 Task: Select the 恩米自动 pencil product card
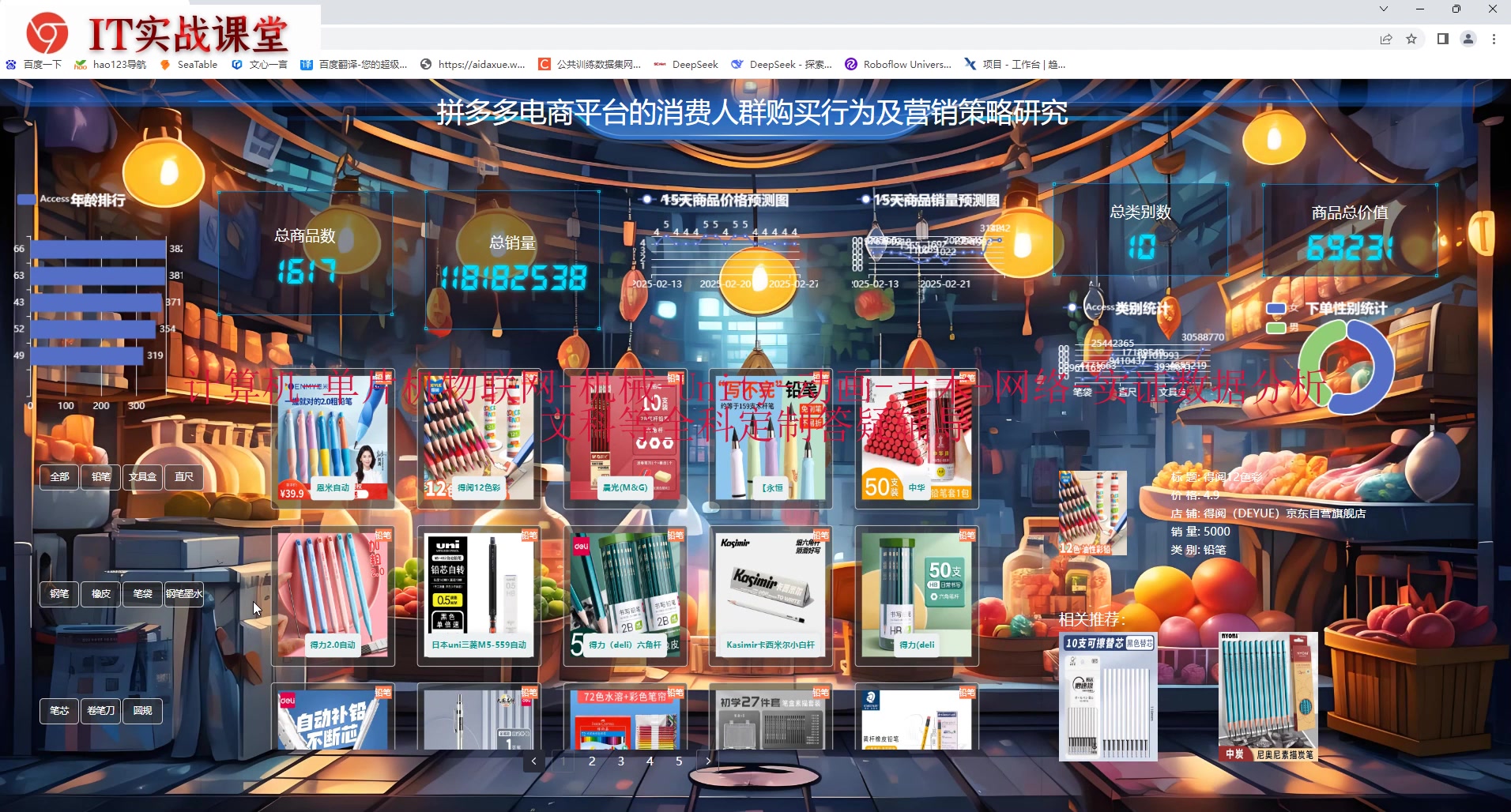coord(333,438)
